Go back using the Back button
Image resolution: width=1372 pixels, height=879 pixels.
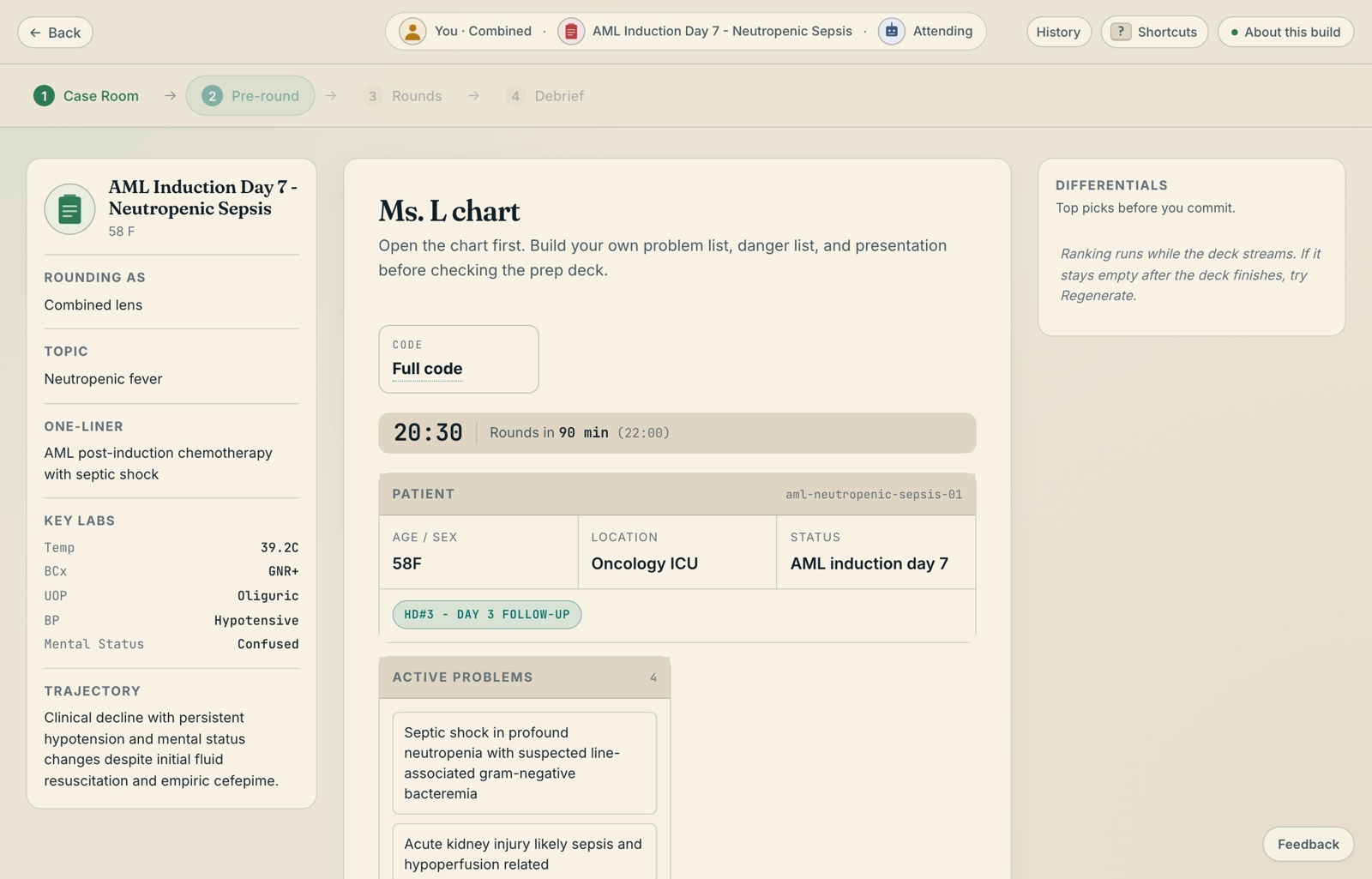pyautogui.click(x=55, y=33)
